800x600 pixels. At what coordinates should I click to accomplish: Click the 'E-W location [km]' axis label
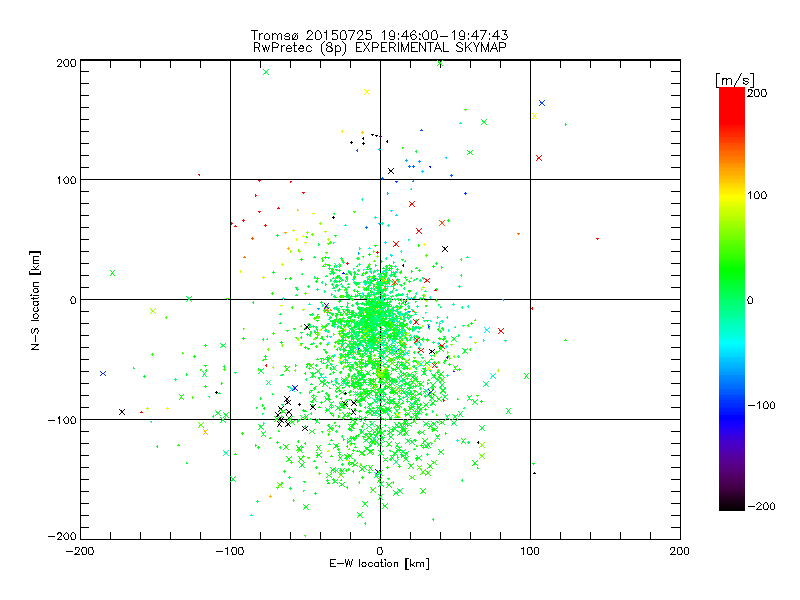point(379,564)
